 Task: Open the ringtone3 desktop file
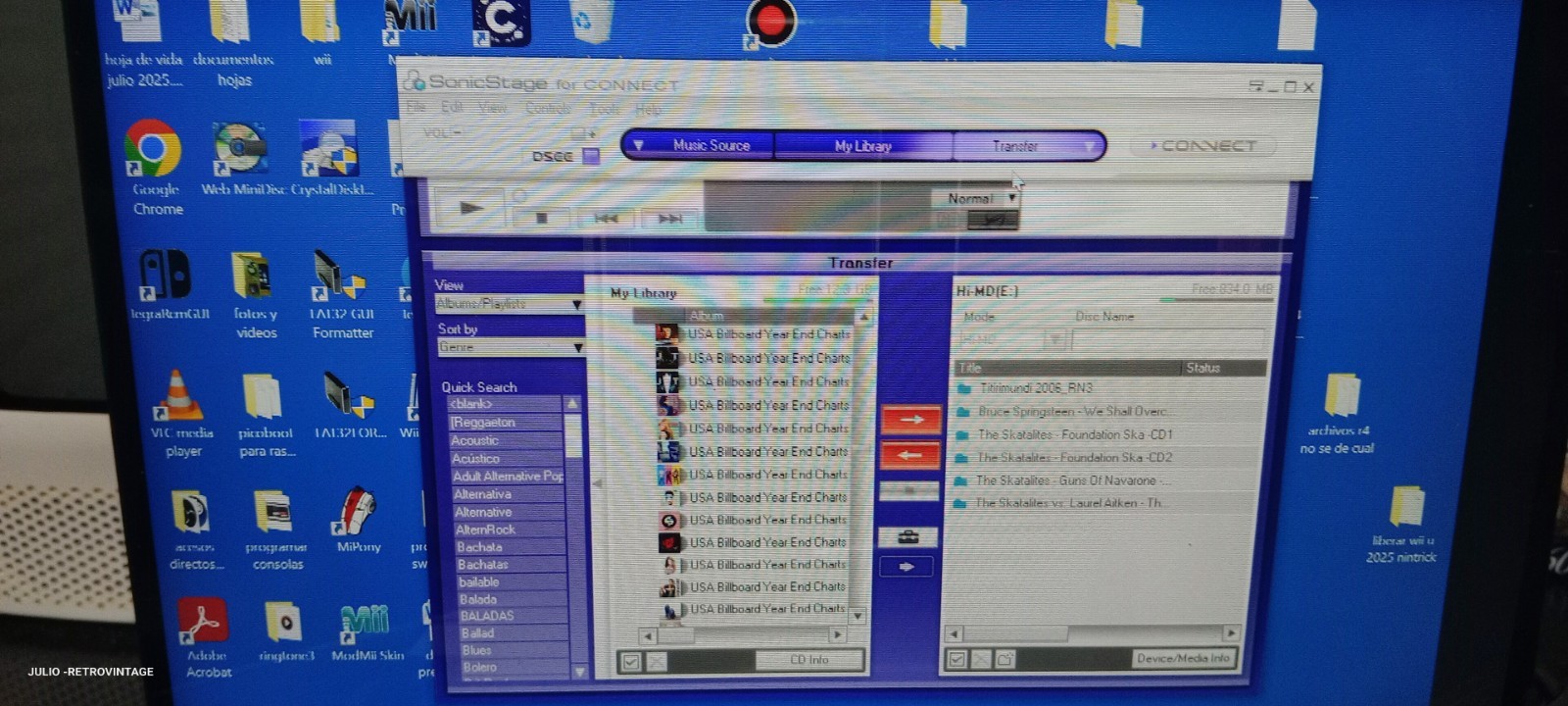(x=285, y=630)
